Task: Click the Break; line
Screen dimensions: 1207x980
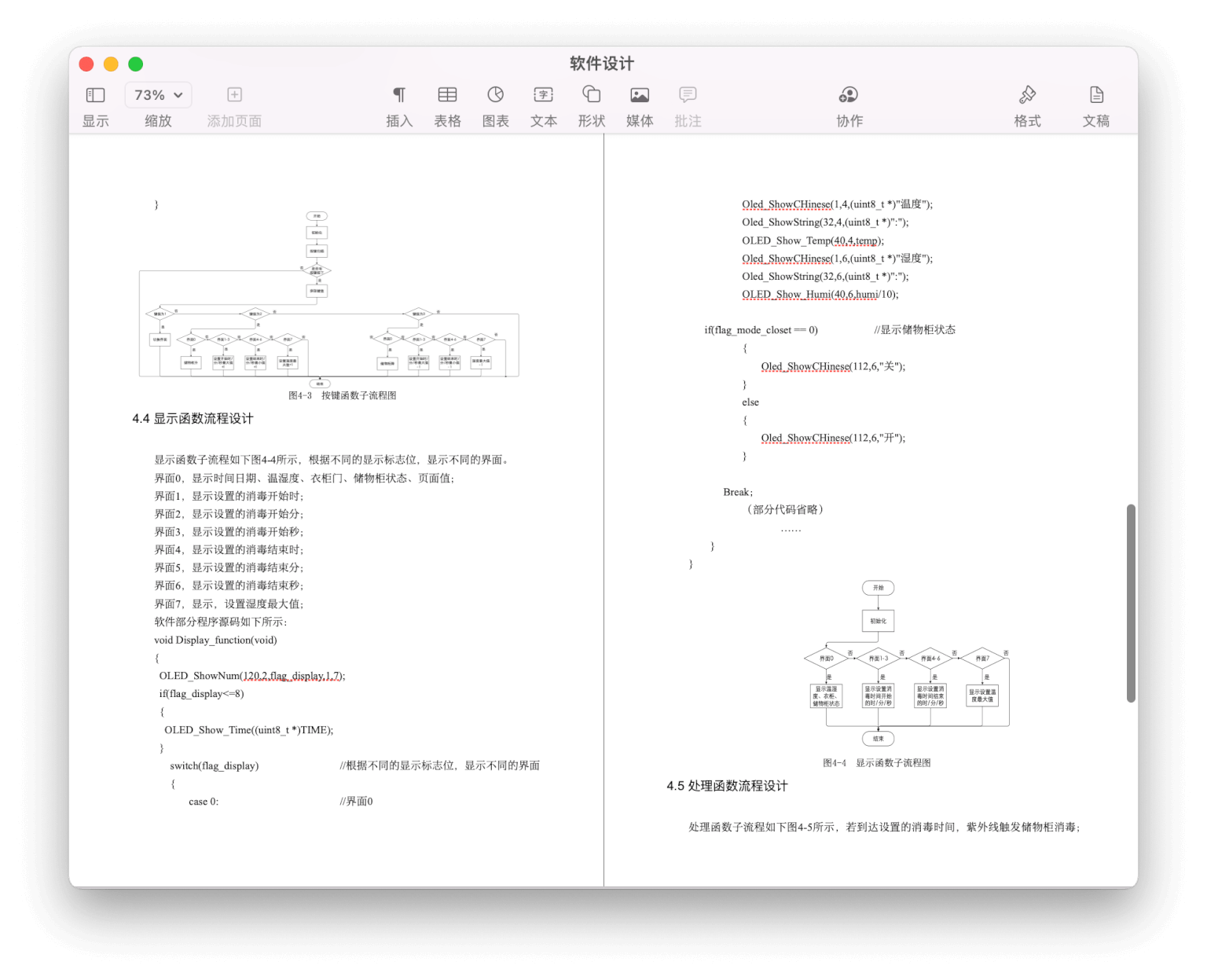Action: point(738,493)
